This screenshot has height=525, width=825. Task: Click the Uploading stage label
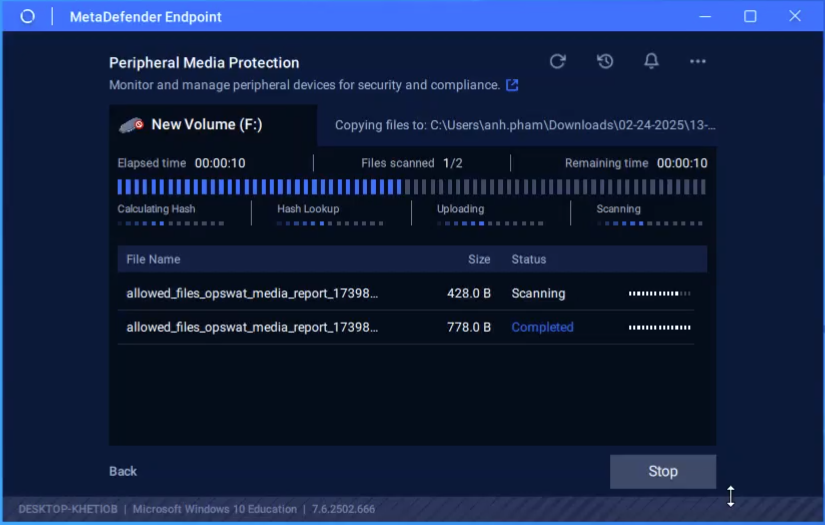[460, 209]
